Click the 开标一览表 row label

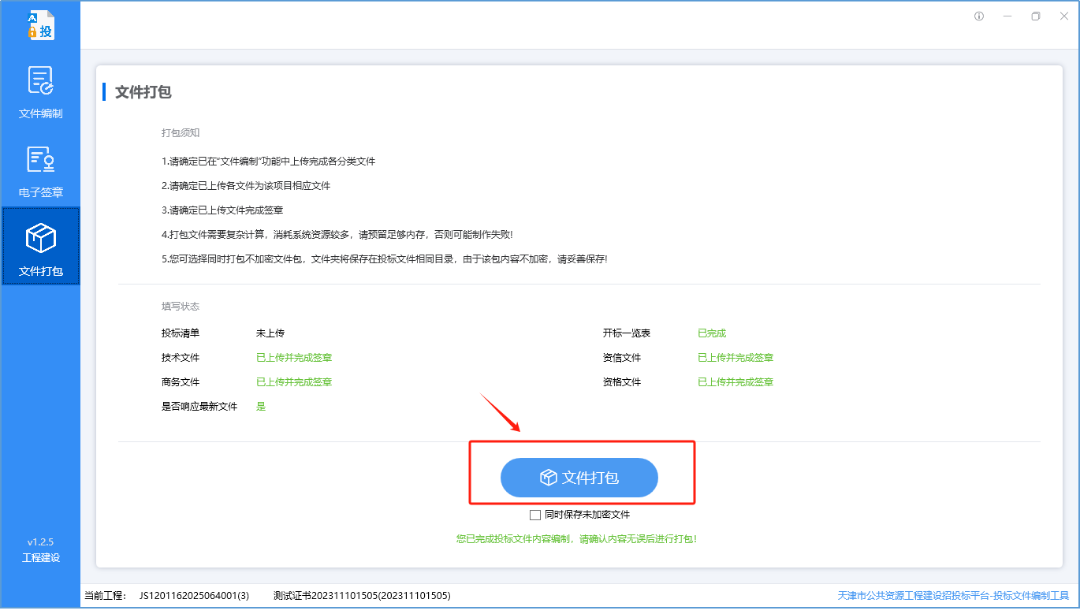click(626, 333)
